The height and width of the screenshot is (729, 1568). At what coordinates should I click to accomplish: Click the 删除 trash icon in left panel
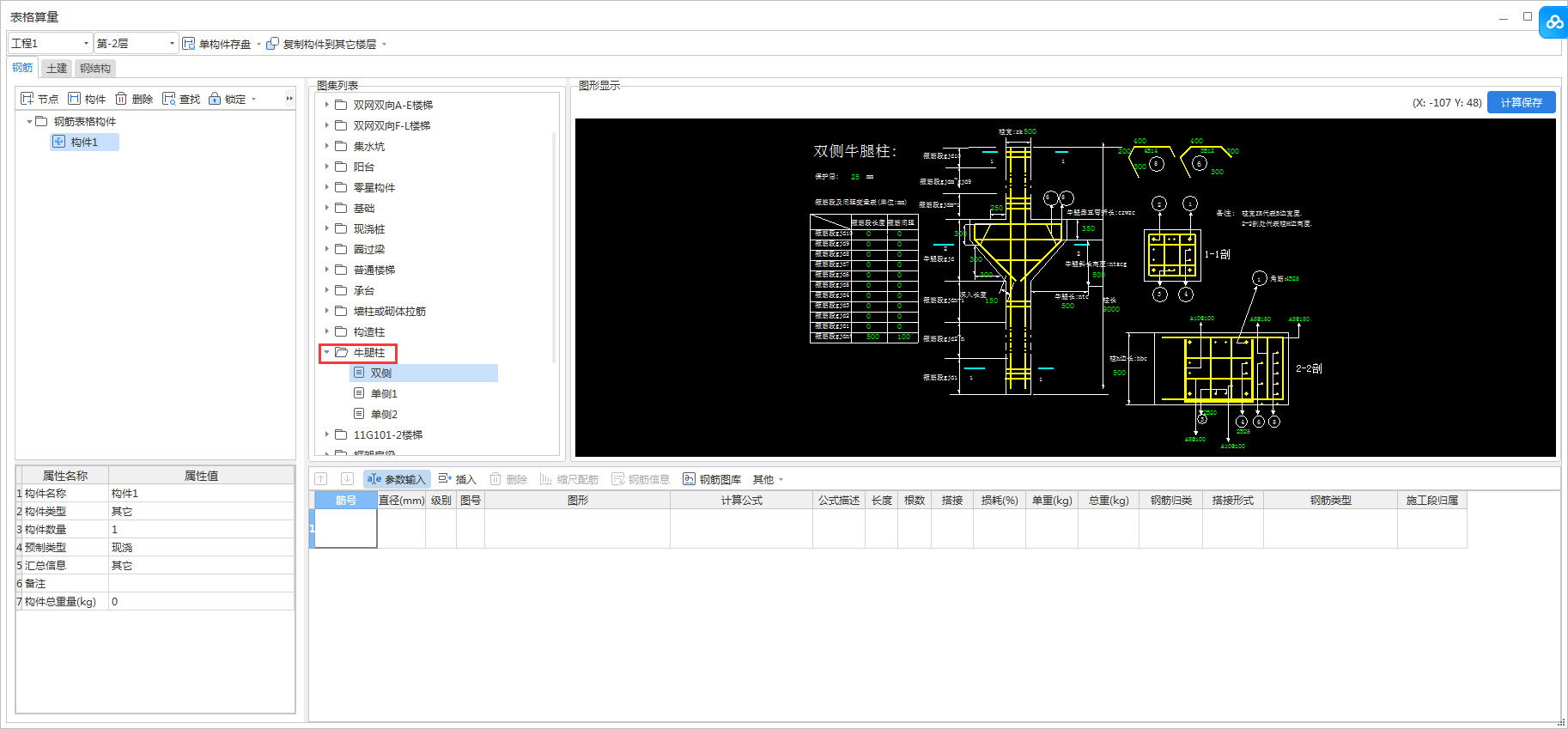point(121,99)
